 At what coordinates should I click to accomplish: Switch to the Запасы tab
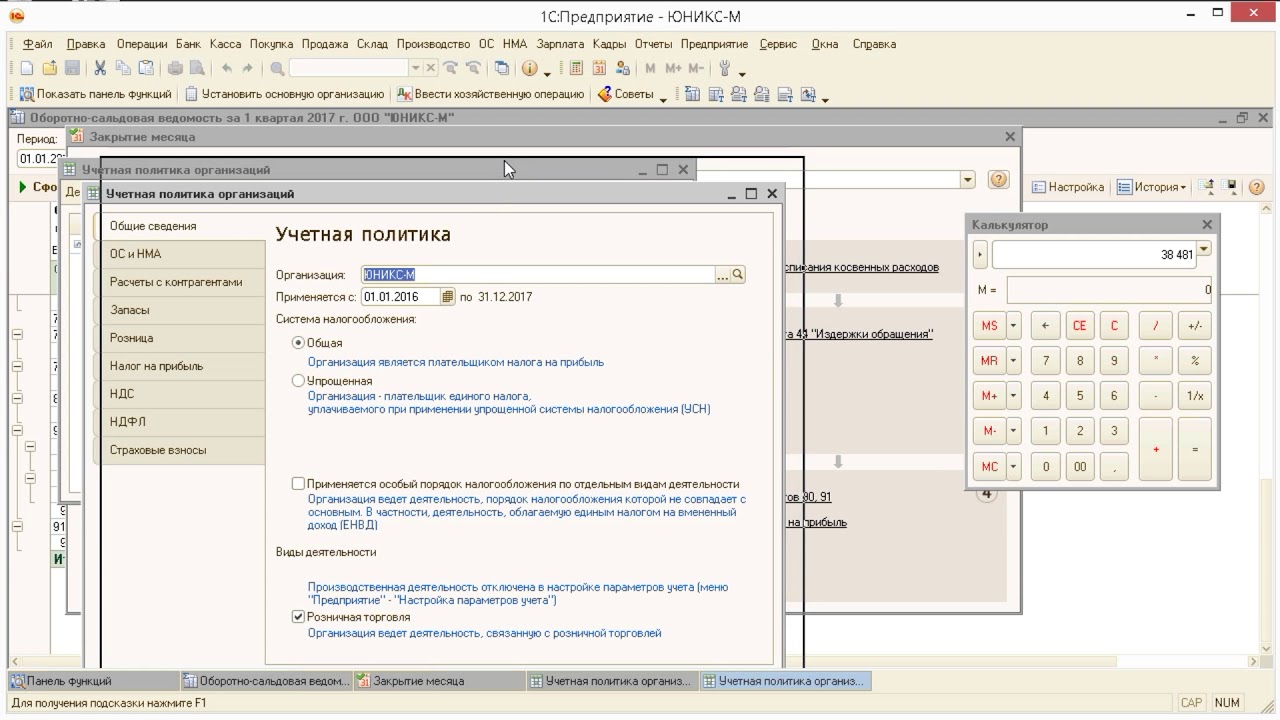(x=180, y=310)
